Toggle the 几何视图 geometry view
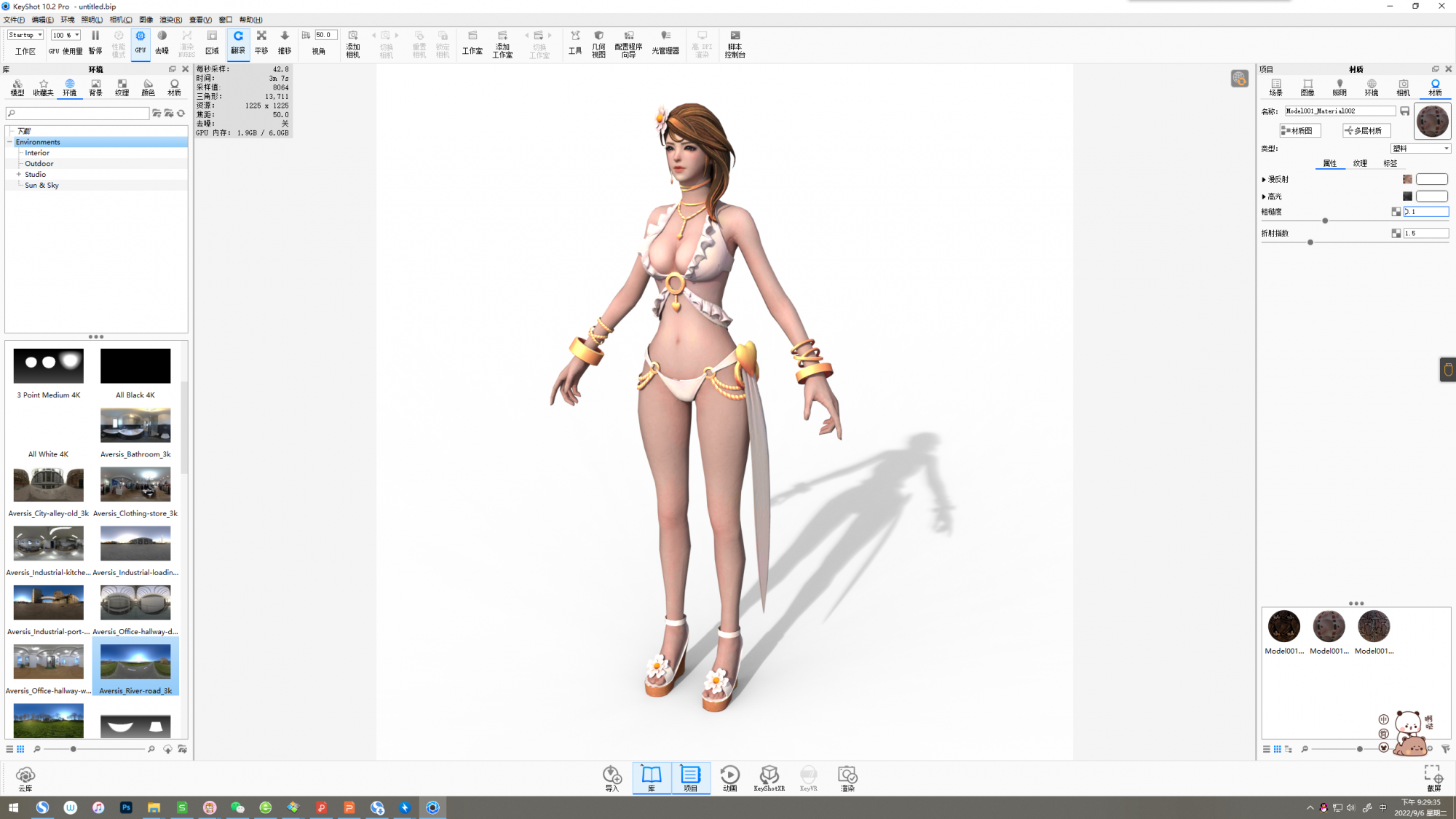Screen dimensions: 1456x819 coord(598,44)
